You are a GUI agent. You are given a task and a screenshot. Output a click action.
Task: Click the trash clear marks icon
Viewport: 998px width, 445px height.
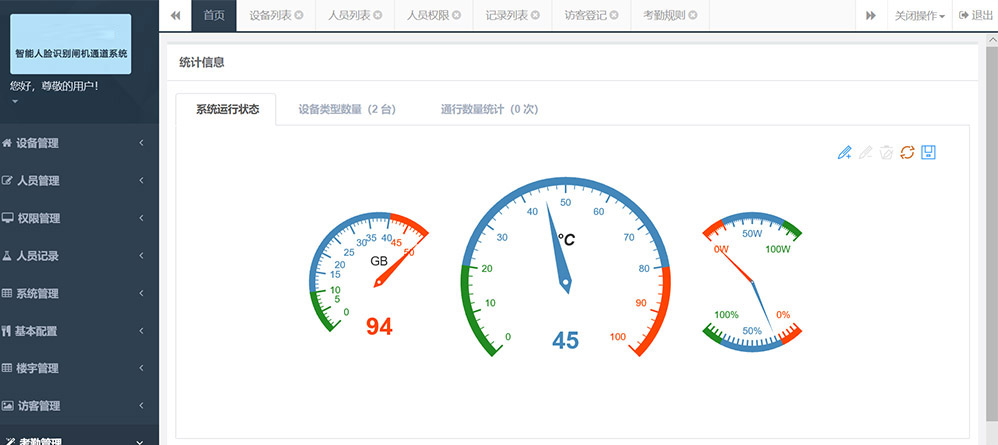point(886,152)
